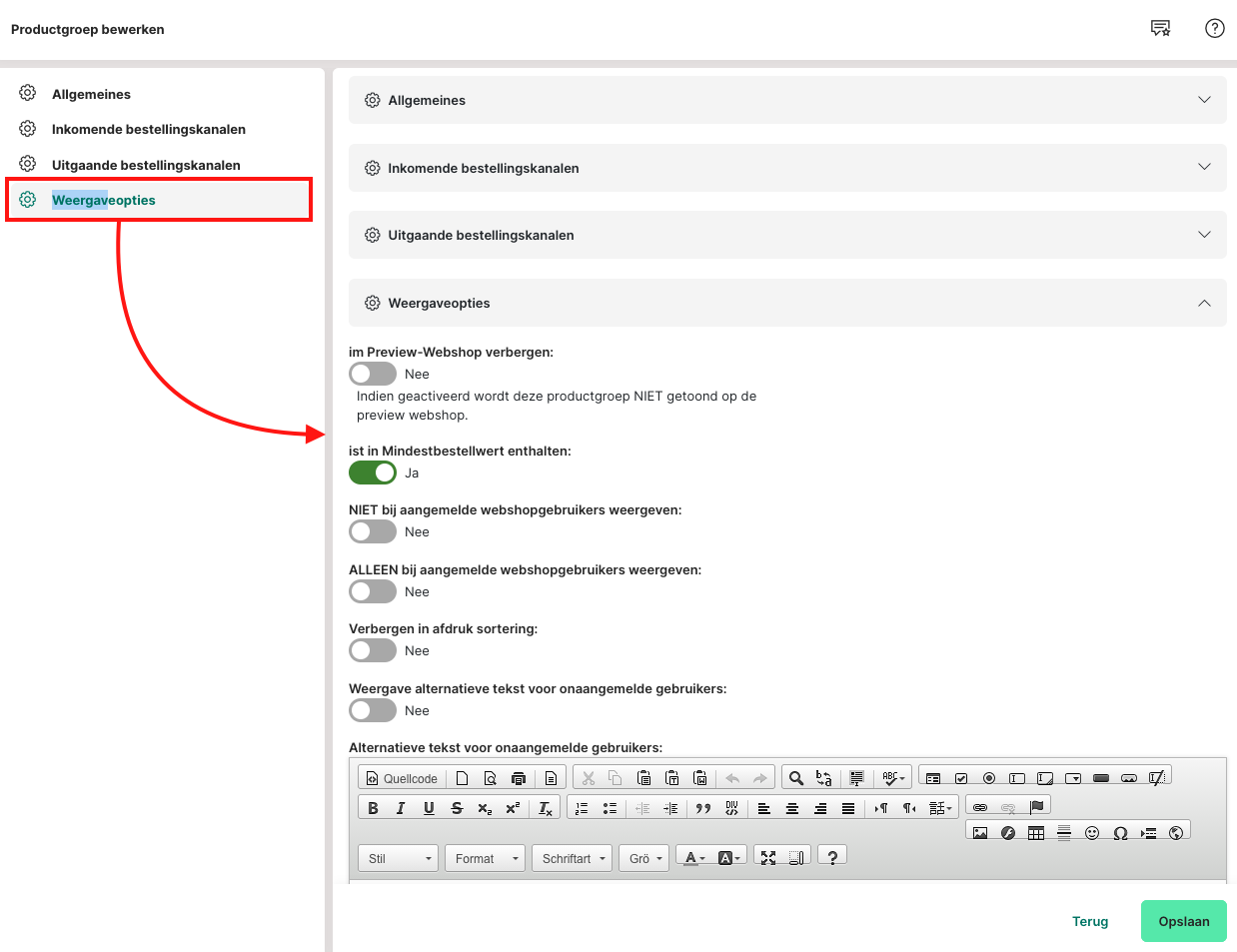The height and width of the screenshot is (952, 1237).
Task: Expand the Allgemeines section panel
Action: click(x=787, y=100)
